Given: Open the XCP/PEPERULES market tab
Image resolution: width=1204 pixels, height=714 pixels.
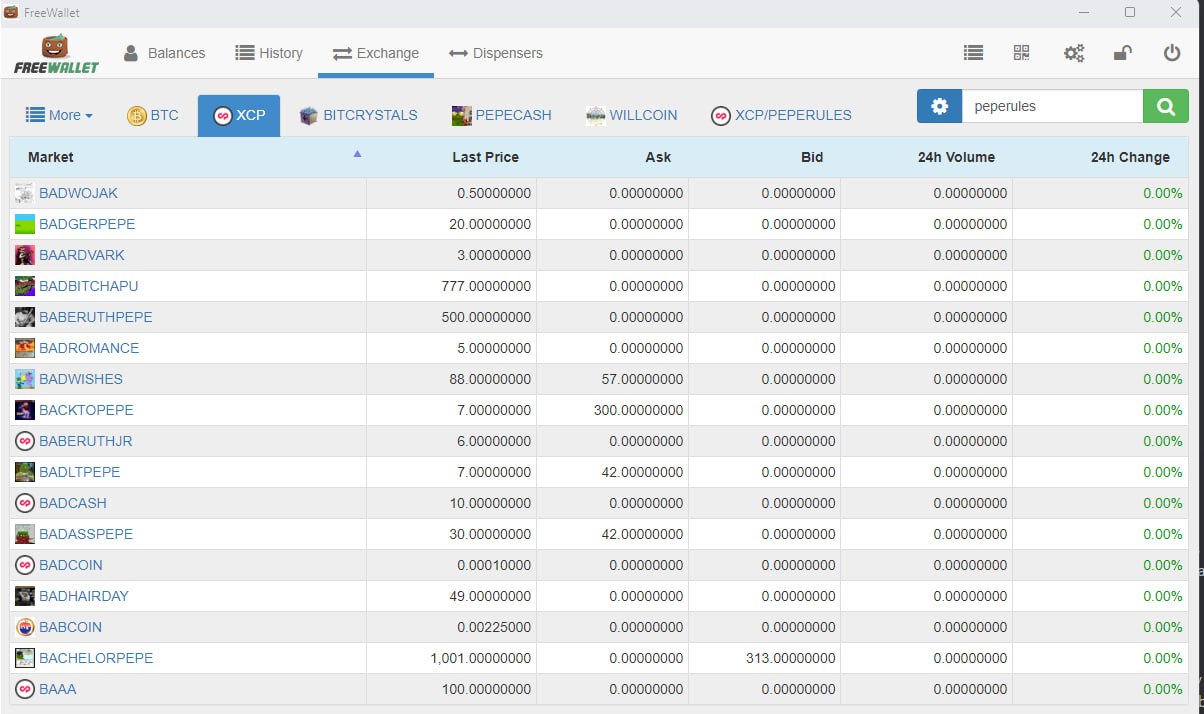Looking at the screenshot, I should click(x=781, y=115).
